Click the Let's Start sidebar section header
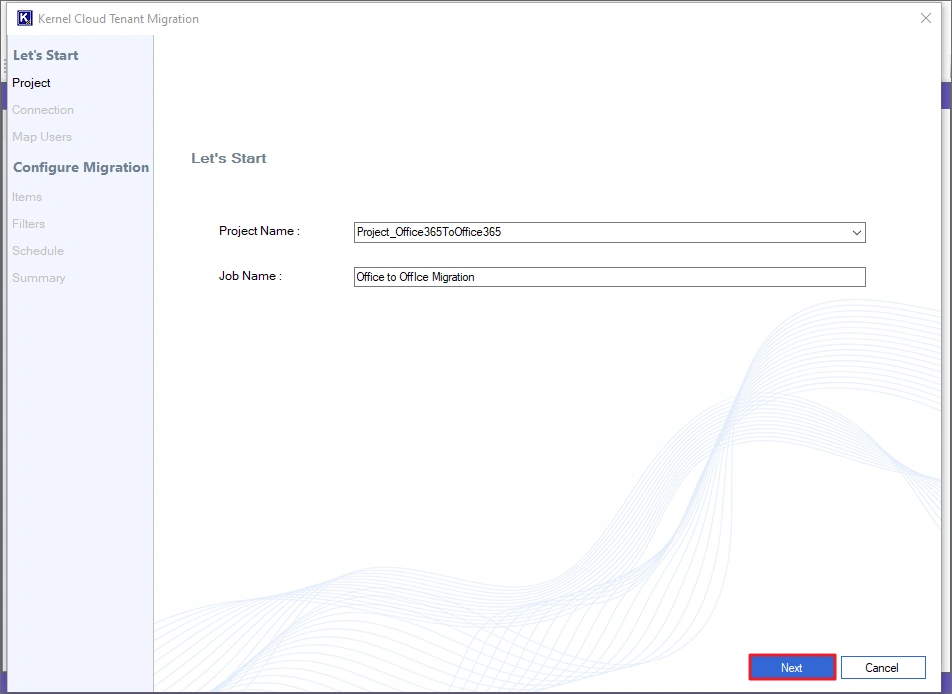Image resolution: width=952 pixels, height=694 pixels. click(46, 55)
